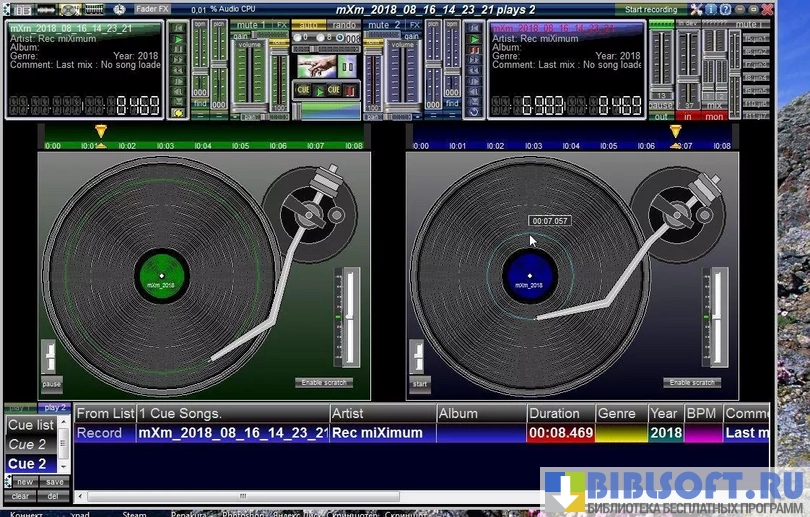Image resolution: width=810 pixels, height=517 pixels.
Task: Click the hand-on-vinyl thumbnail in the mixer
Action: coord(318,65)
